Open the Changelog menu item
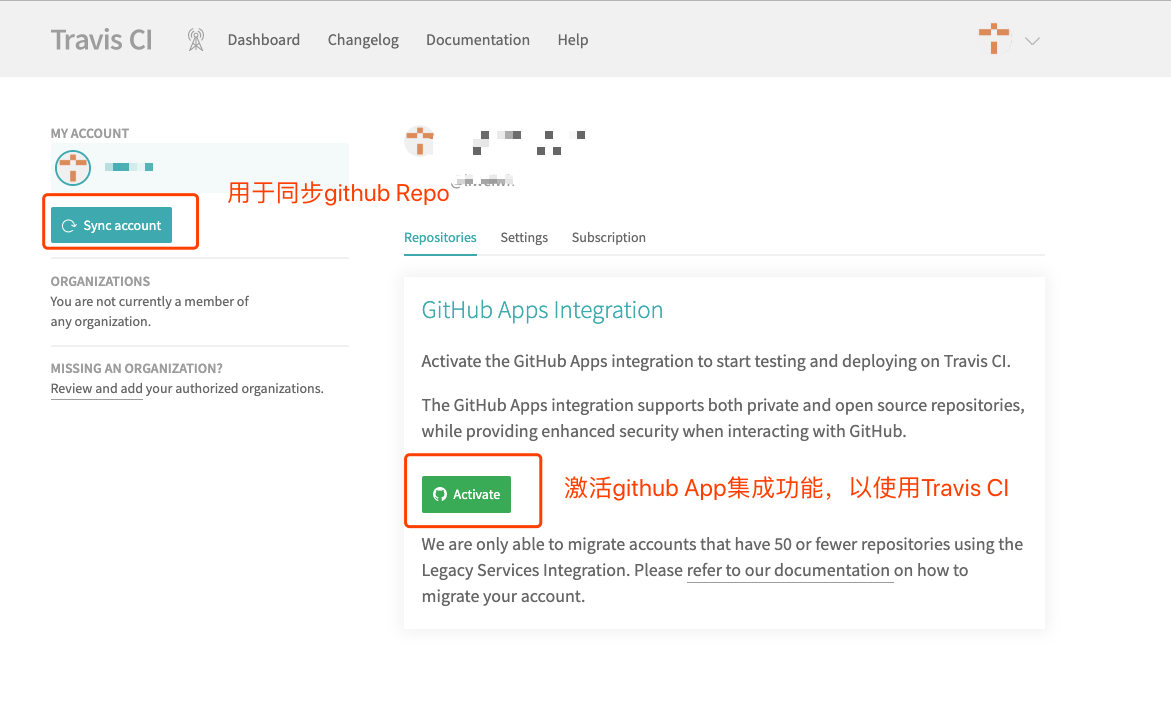 click(x=363, y=40)
